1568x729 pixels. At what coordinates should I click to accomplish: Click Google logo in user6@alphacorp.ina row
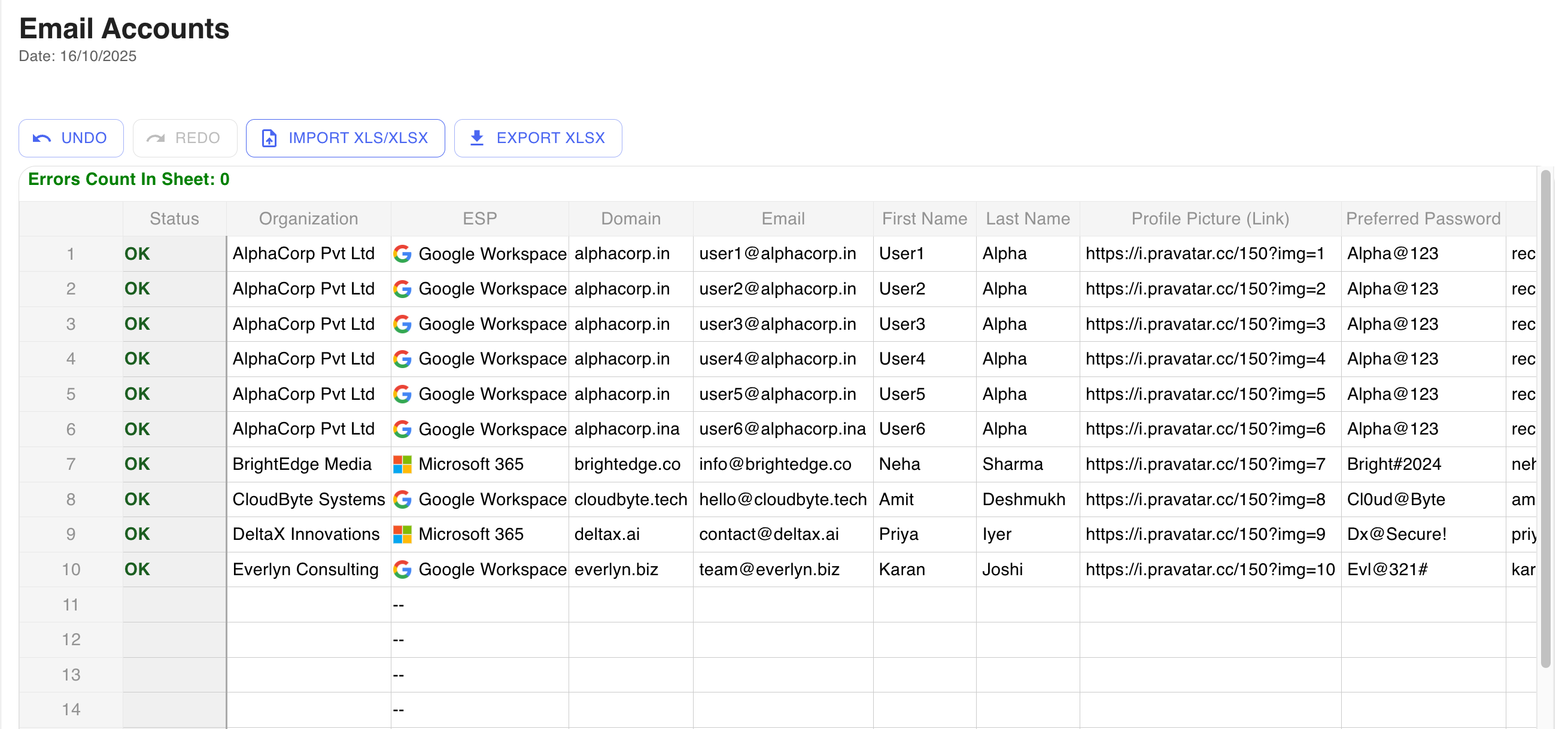(x=402, y=429)
